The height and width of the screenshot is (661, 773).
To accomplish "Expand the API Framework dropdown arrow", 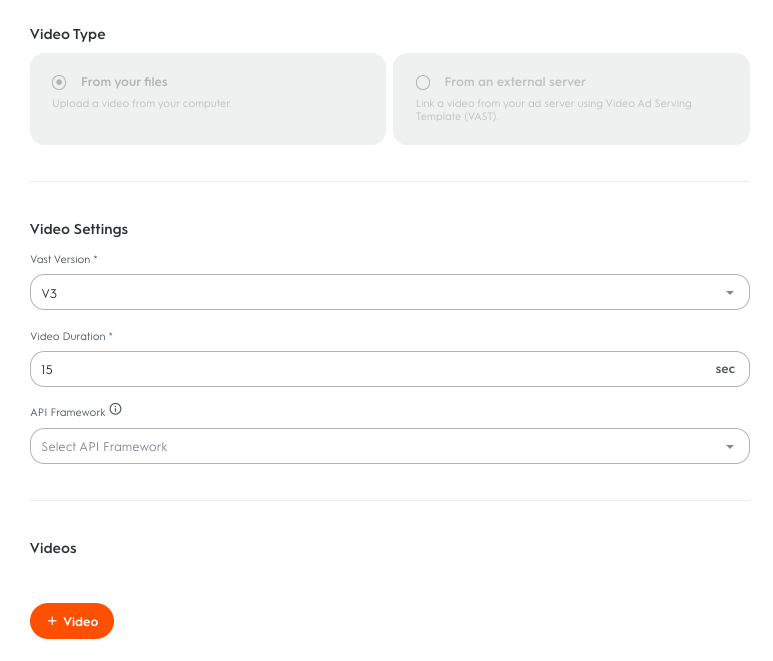I will 730,447.
